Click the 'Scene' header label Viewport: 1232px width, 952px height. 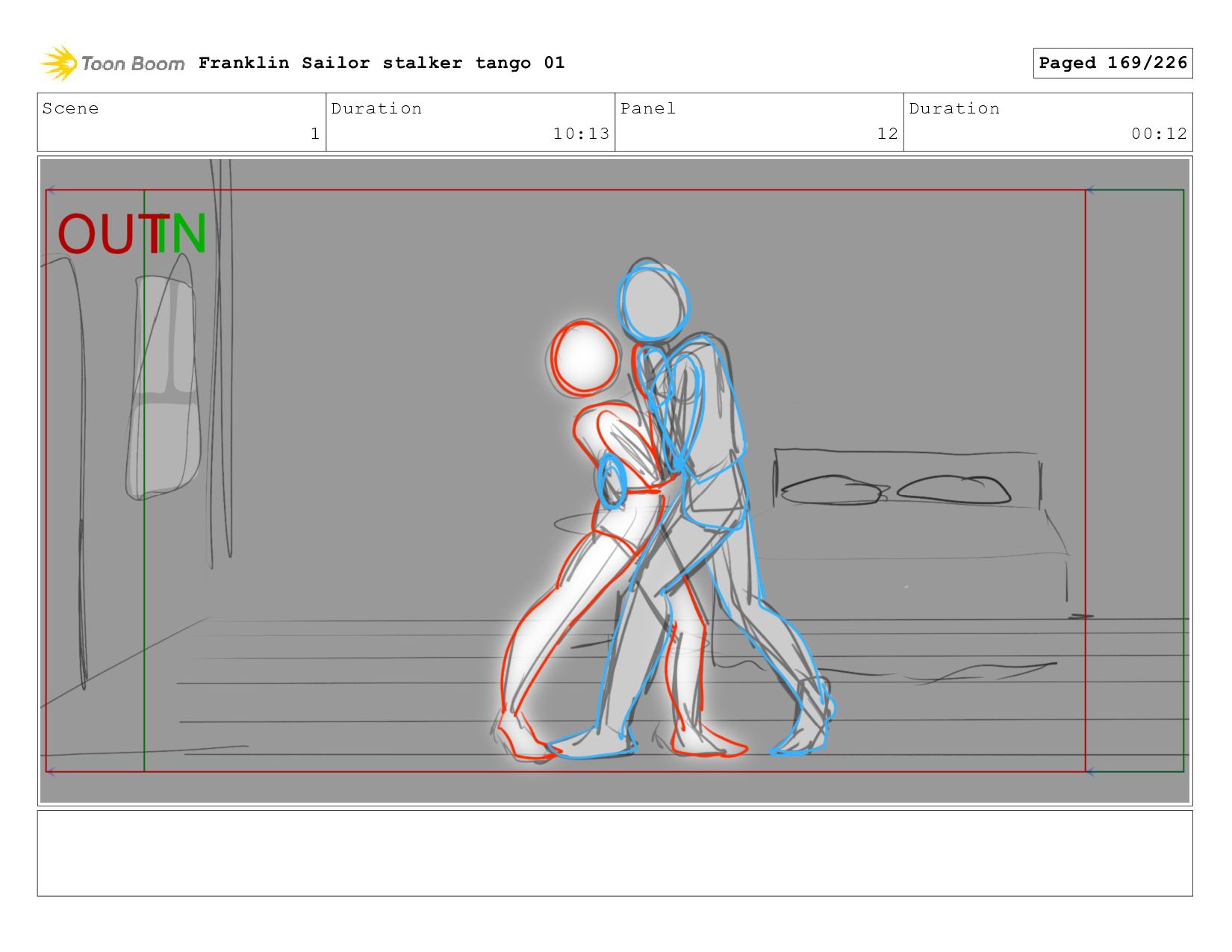tap(70, 108)
